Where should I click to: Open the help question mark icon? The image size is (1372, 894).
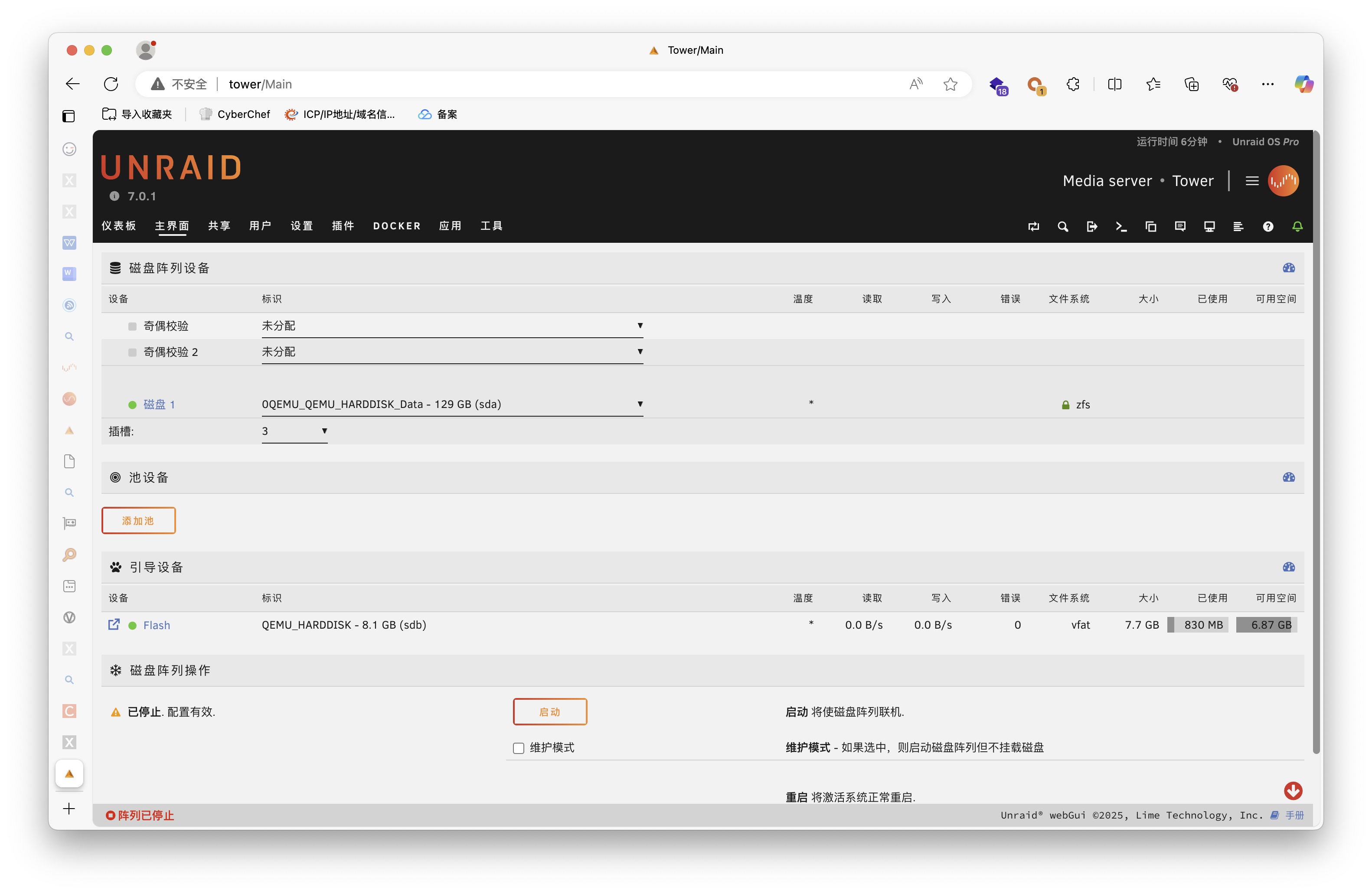(1267, 226)
